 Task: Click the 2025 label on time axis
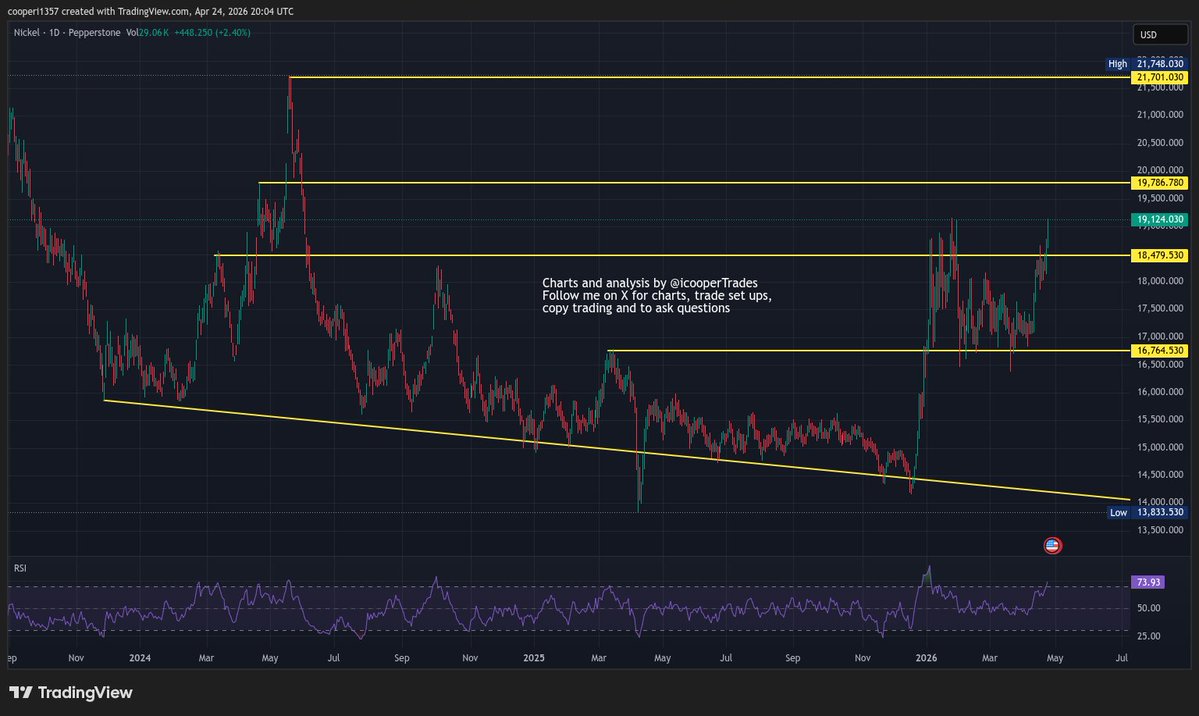(534, 658)
